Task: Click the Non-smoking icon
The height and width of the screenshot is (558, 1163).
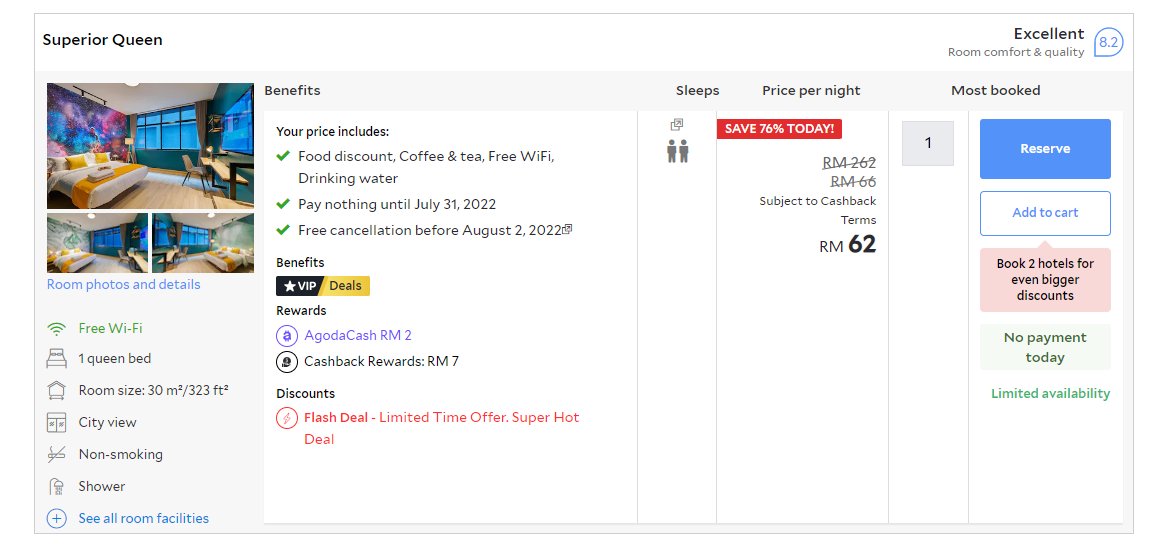Action: click(56, 454)
